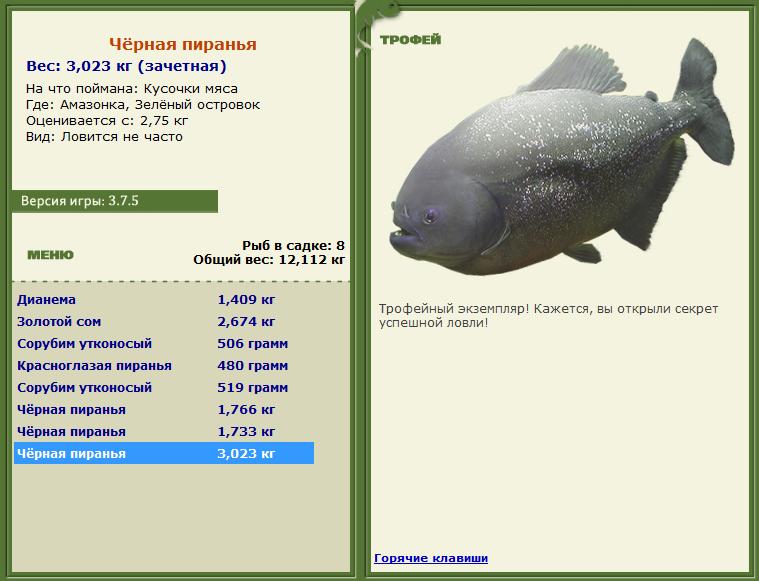Select highlighted Чёрная пиранья 3,023 кг row
The width and height of the screenshot is (759, 581).
coord(164,454)
